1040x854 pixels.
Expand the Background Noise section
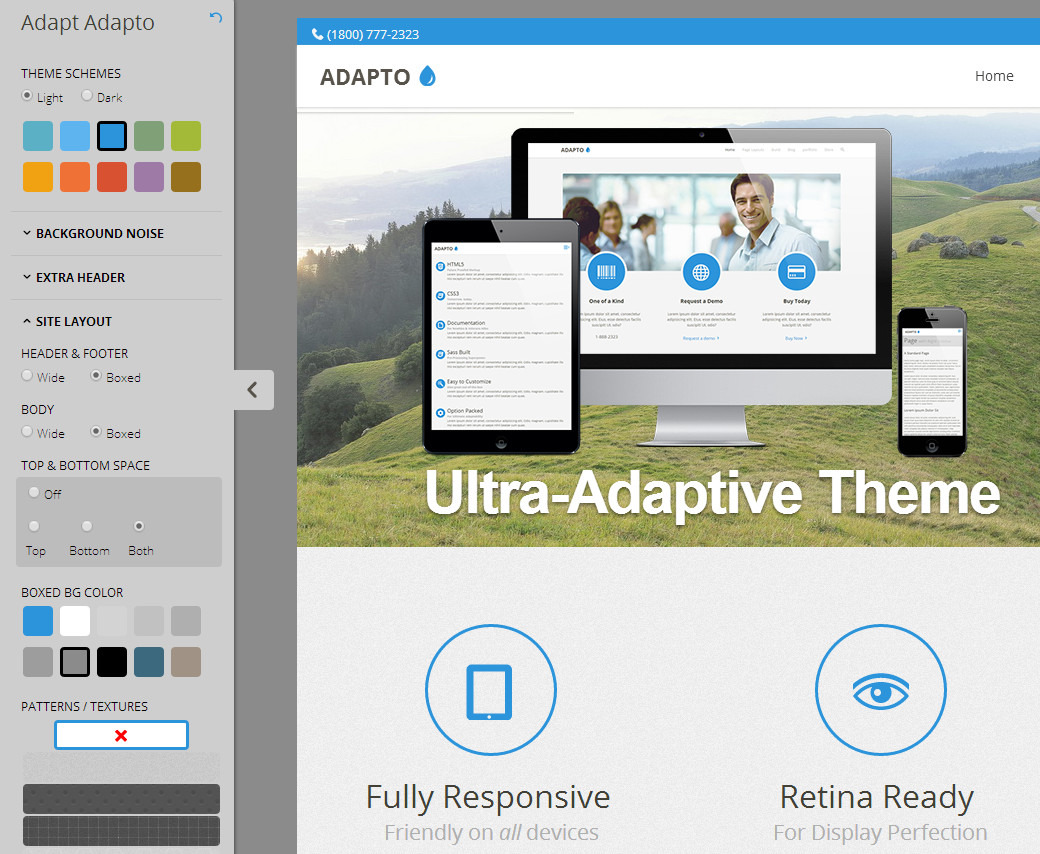[99, 233]
